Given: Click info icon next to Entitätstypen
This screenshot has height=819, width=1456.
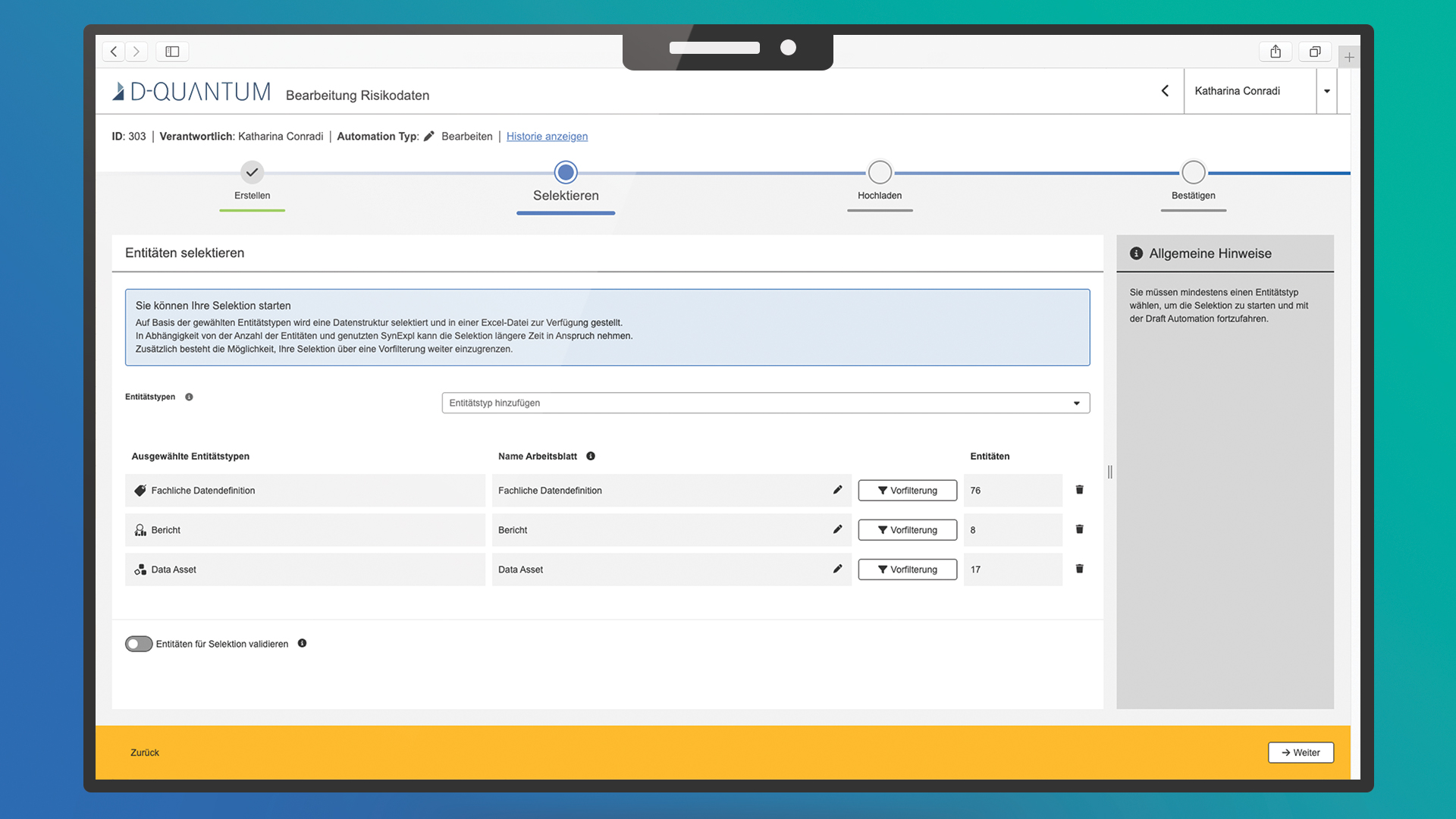Looking at the screenshot, I should pos(189,397).
